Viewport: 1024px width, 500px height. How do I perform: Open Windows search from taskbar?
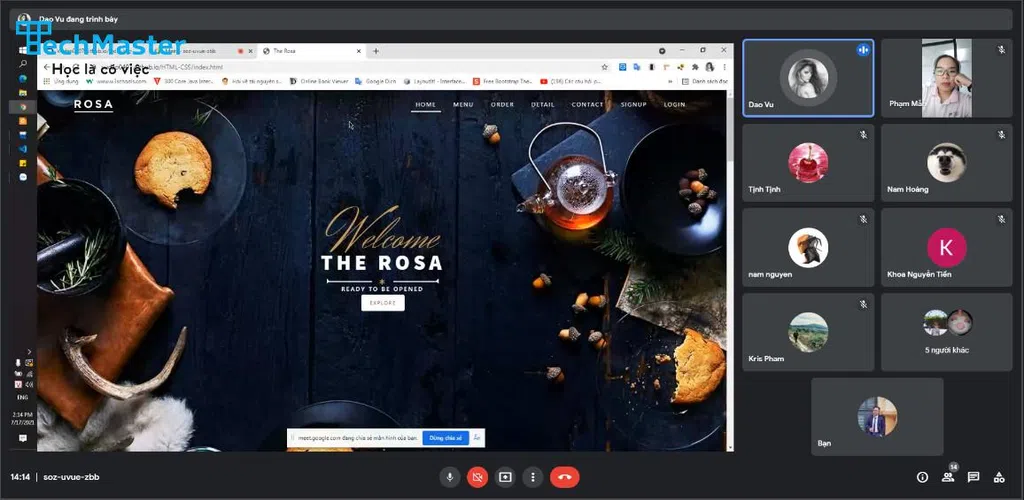[23, 64]
